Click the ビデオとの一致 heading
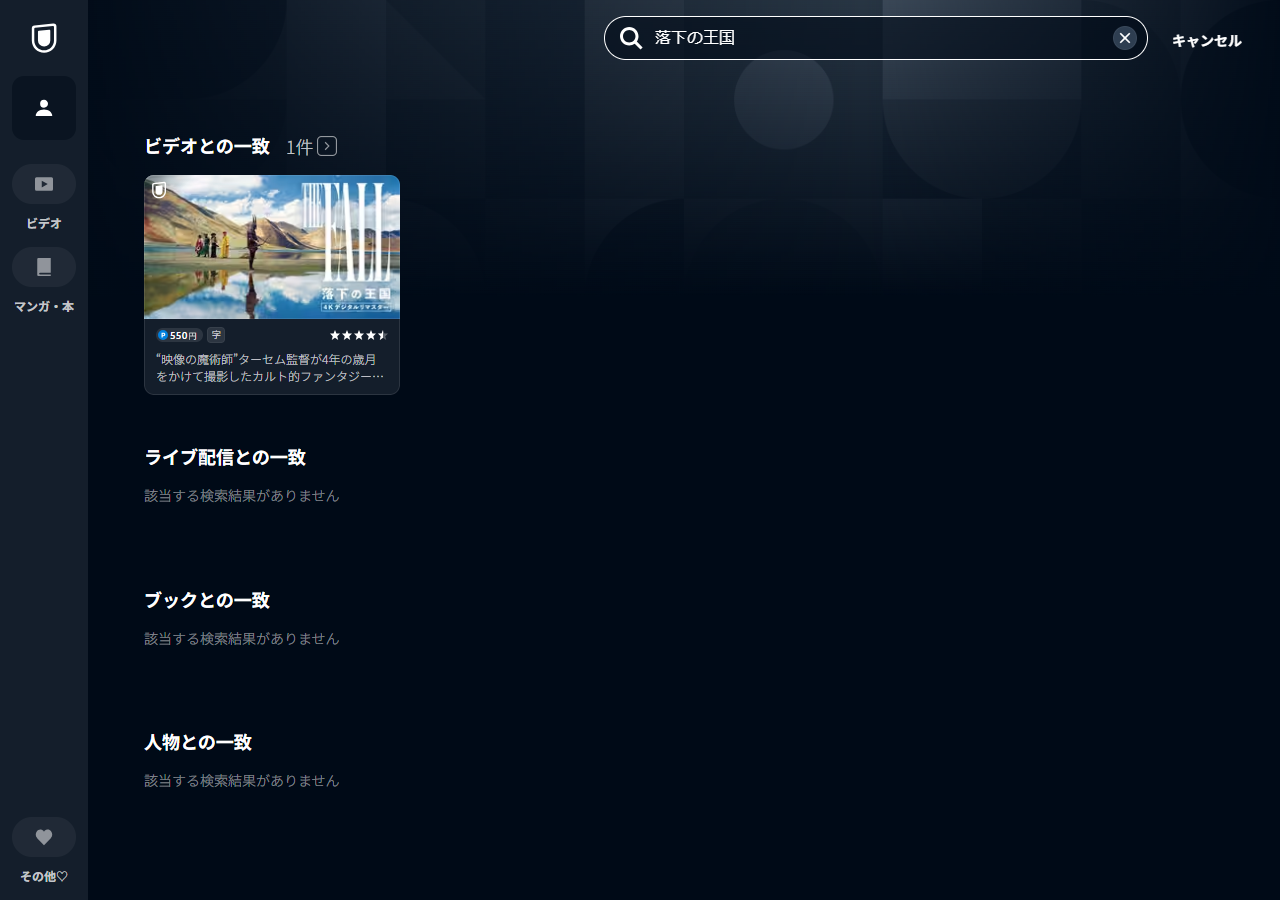1280x900 pixels. tap(207, 146)
